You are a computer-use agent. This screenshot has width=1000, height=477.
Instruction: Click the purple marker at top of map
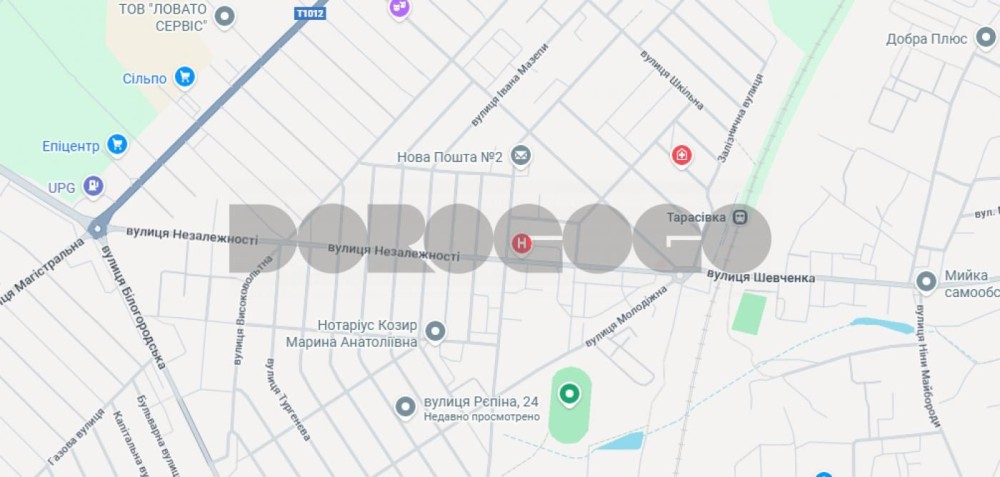point(400,8)
